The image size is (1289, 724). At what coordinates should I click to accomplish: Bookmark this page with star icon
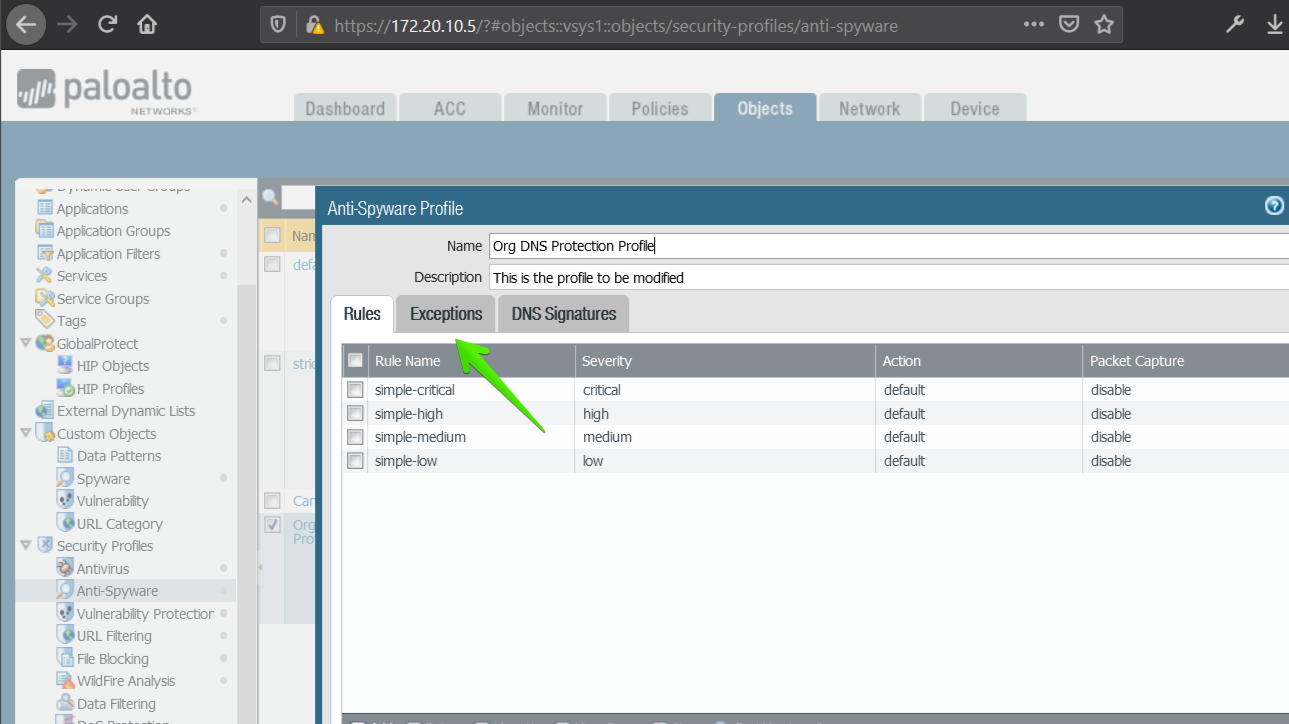[x=1104, y=24]
